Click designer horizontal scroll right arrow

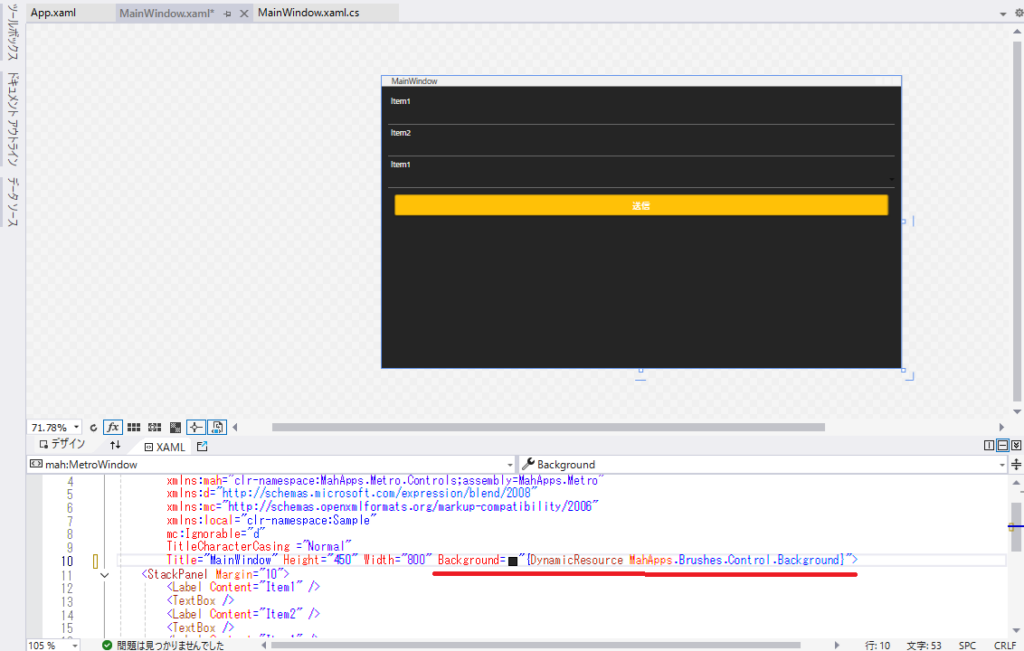[1001, 428]
